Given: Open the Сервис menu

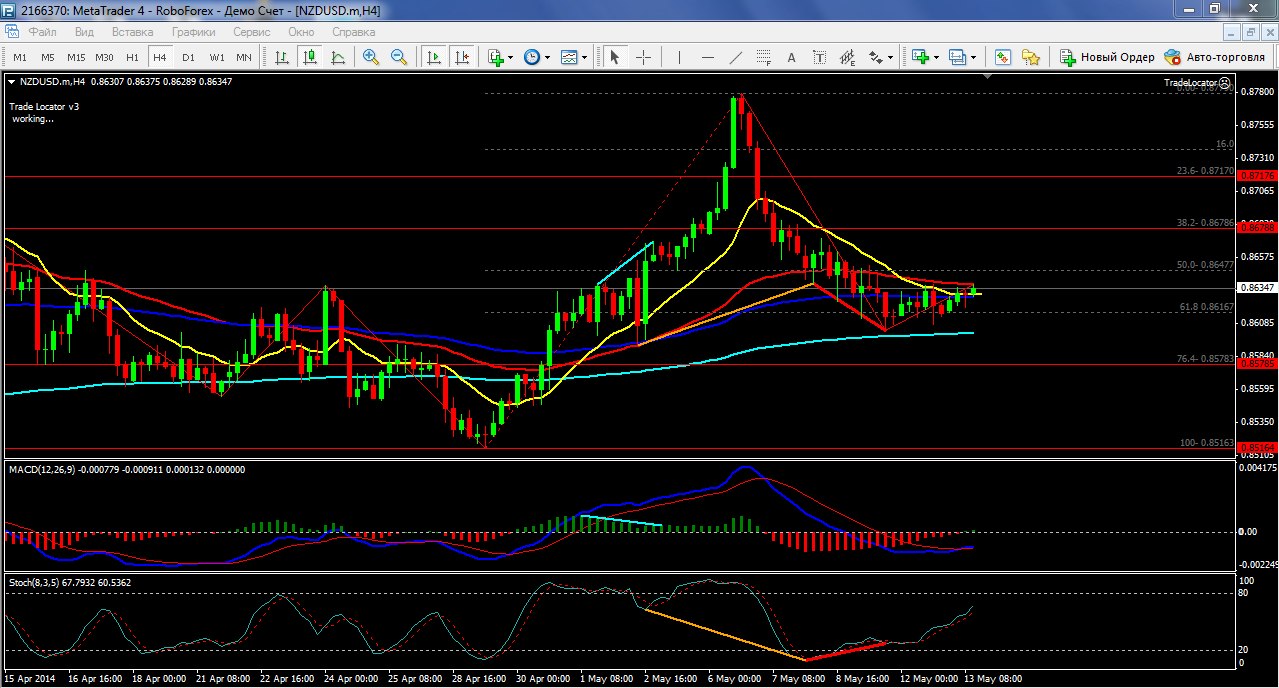Looking at the screenshot, I should [x=251, y=32].
